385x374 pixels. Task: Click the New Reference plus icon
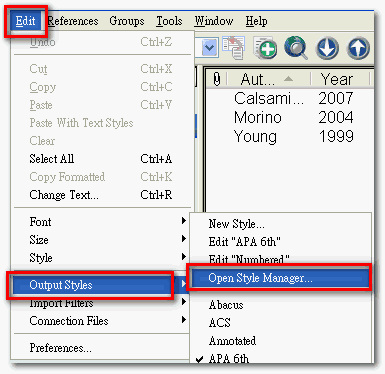click(x=265, y=48)
